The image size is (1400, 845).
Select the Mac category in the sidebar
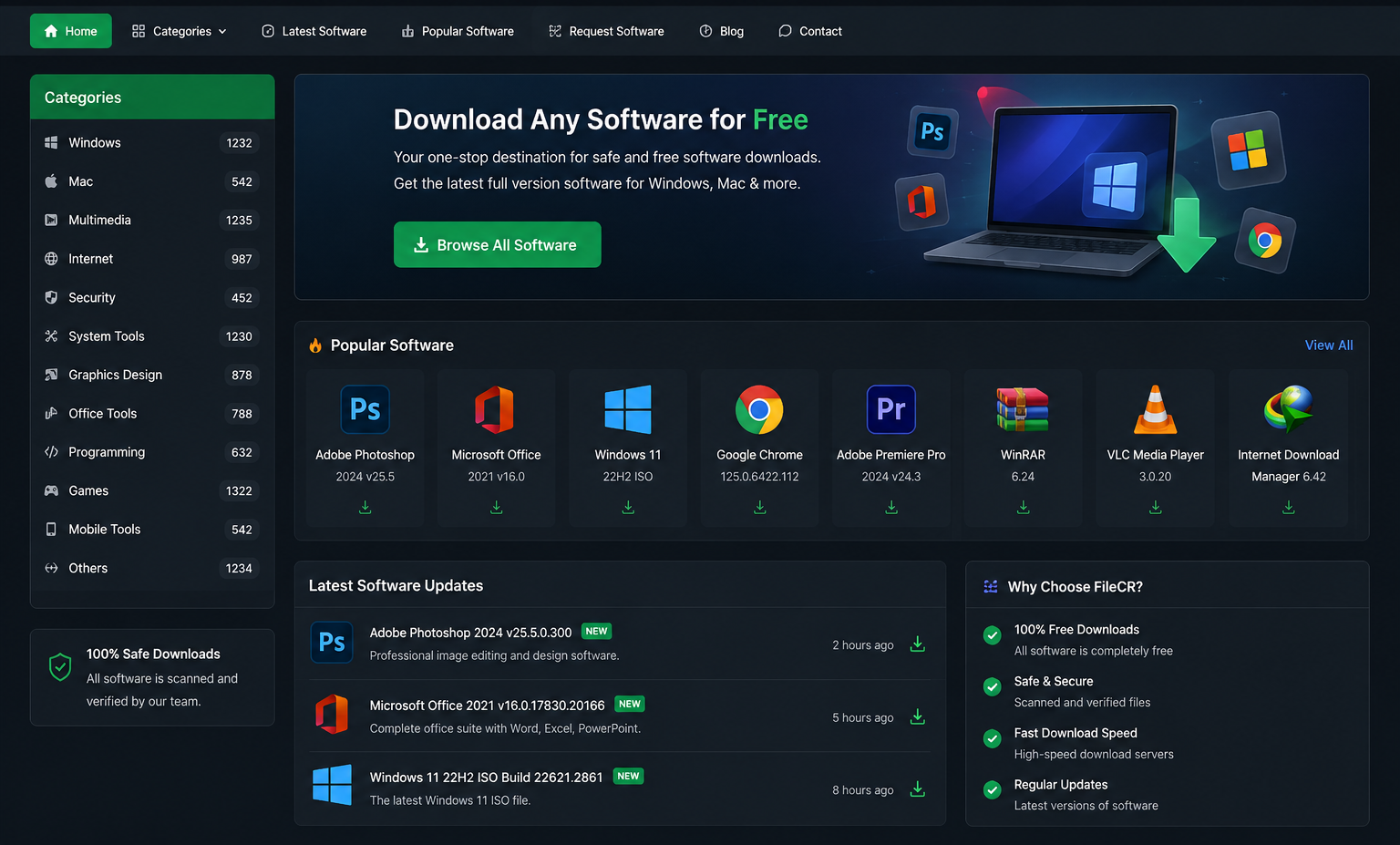[x=152, y=181]
